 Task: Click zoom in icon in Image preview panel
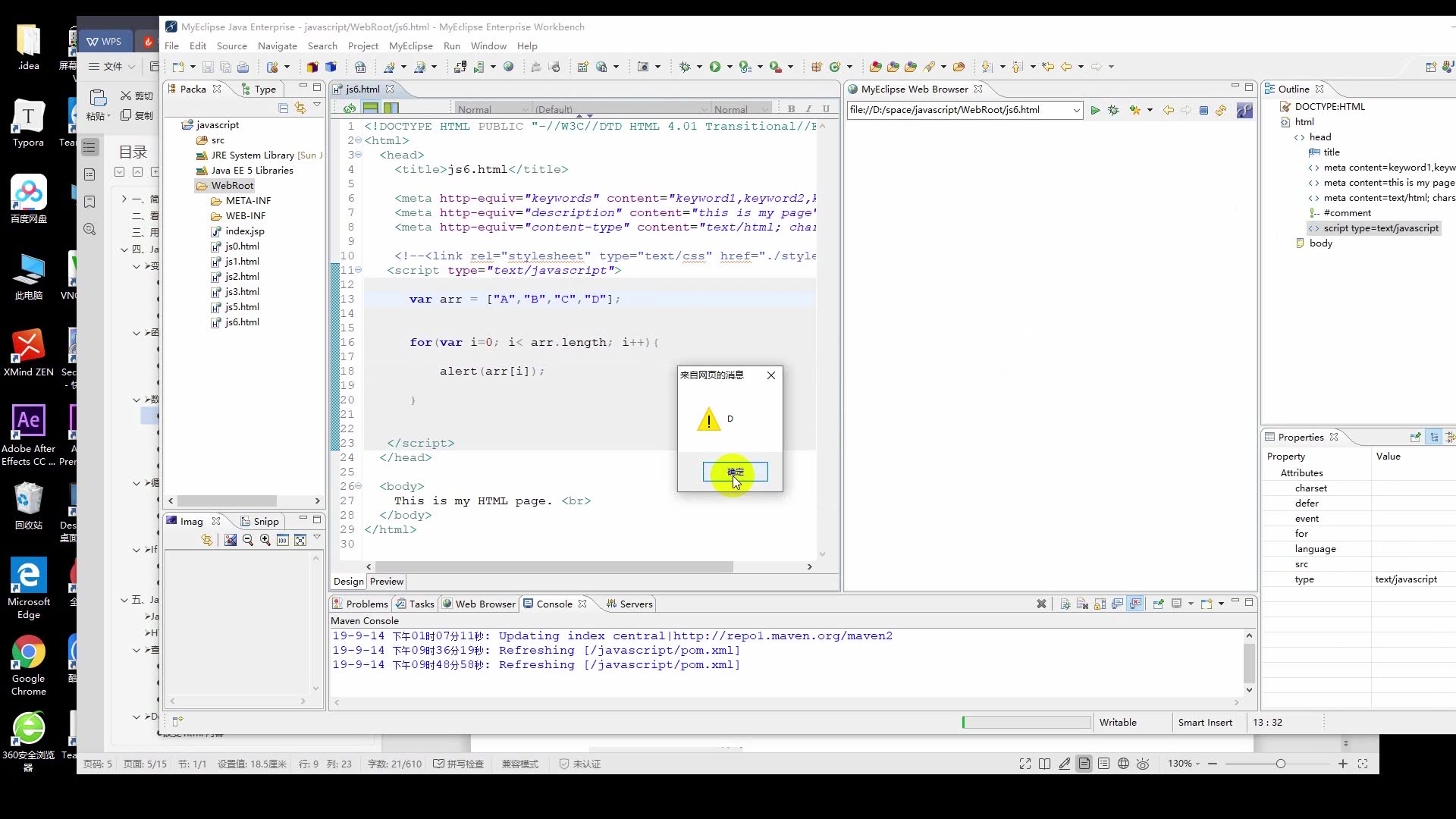[x=265, y=540]
